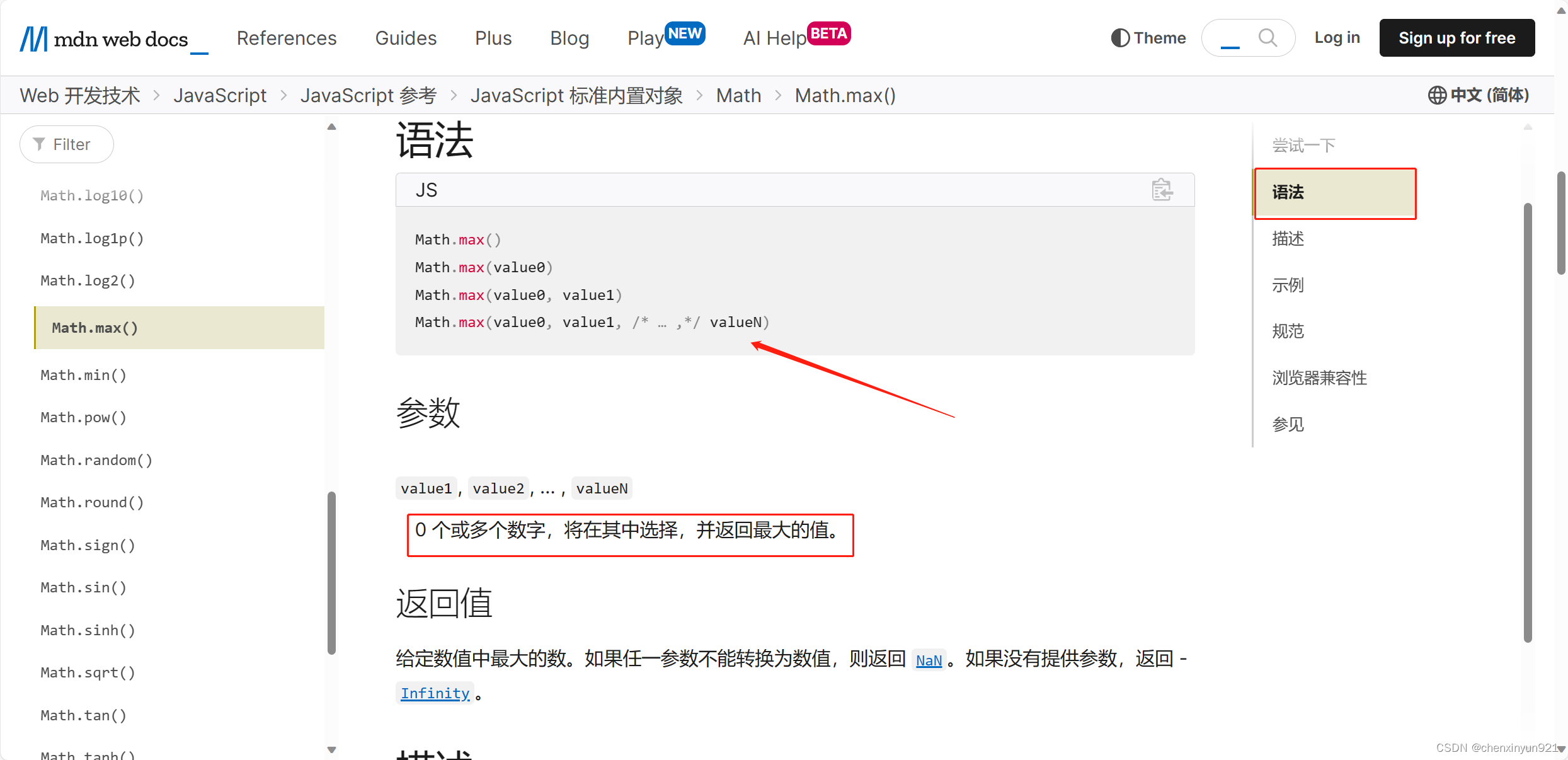Click the Log in link
Image resolution: width=1568 pixels, height=760 pixels.
pos(1337,38)
